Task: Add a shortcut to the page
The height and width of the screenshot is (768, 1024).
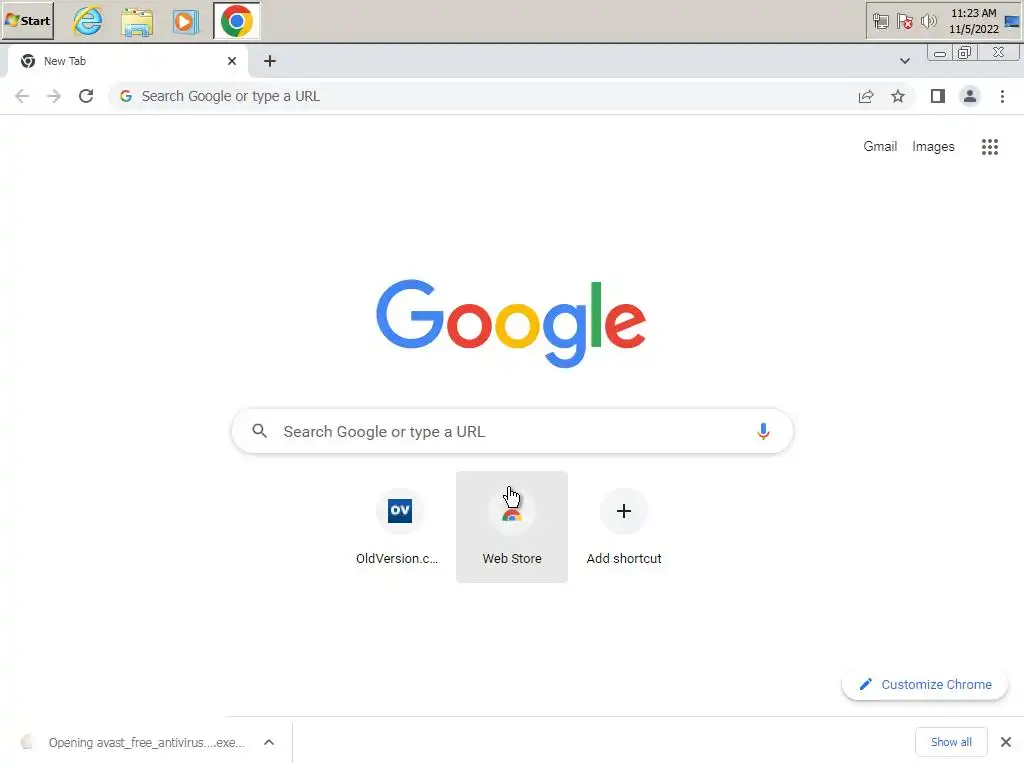Action: click(624, 526)
